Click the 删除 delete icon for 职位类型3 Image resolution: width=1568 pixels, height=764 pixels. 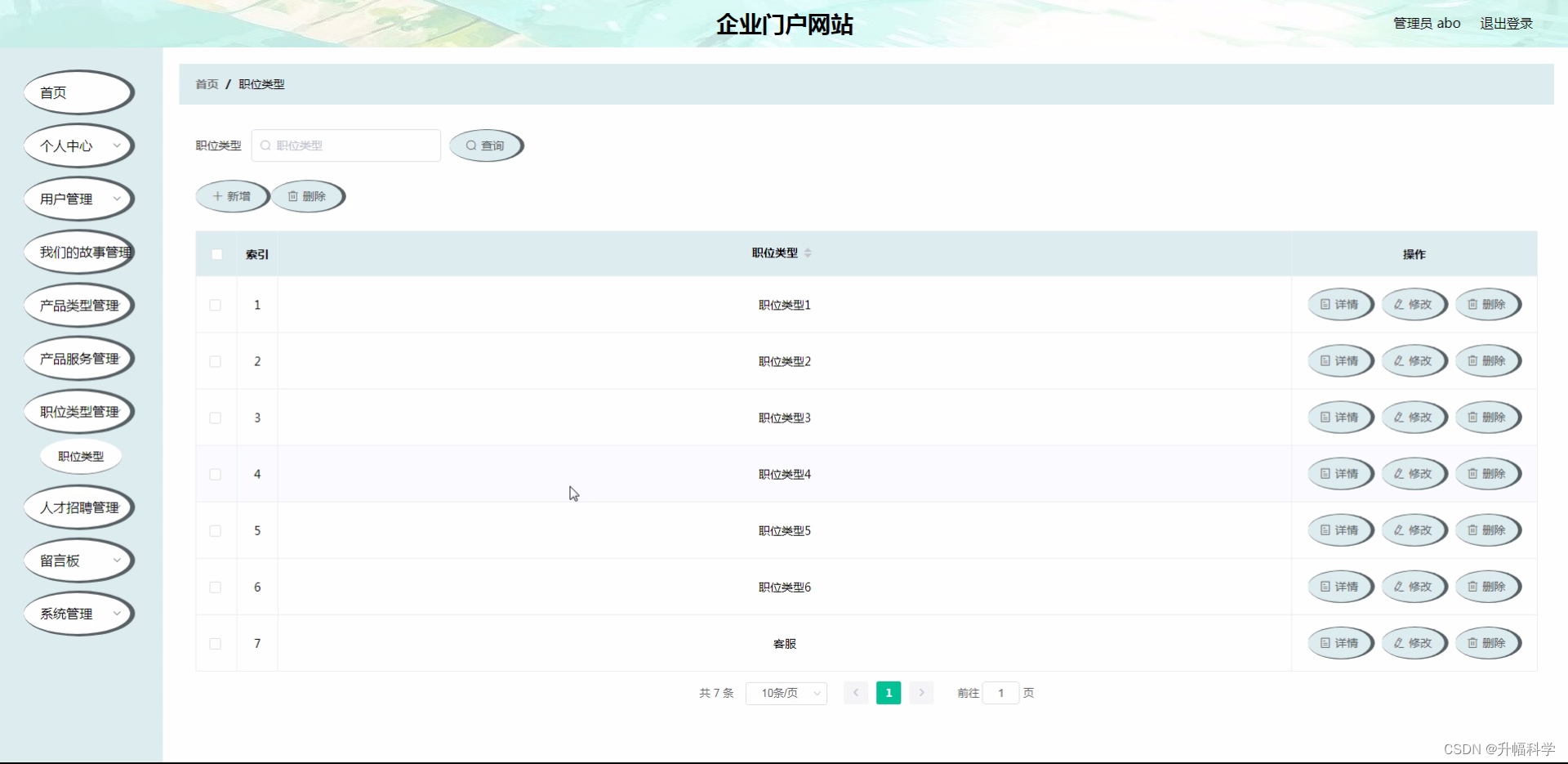[1473, 417]
